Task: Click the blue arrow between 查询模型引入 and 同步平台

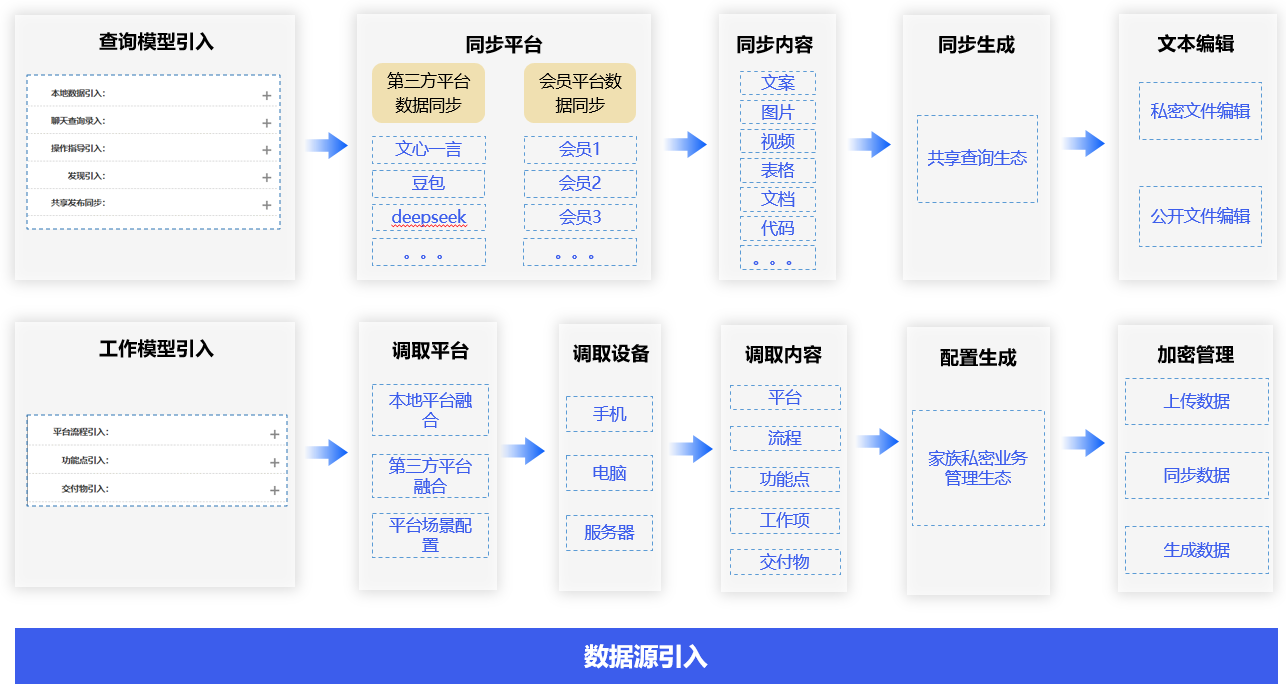Action: point(326,146)
